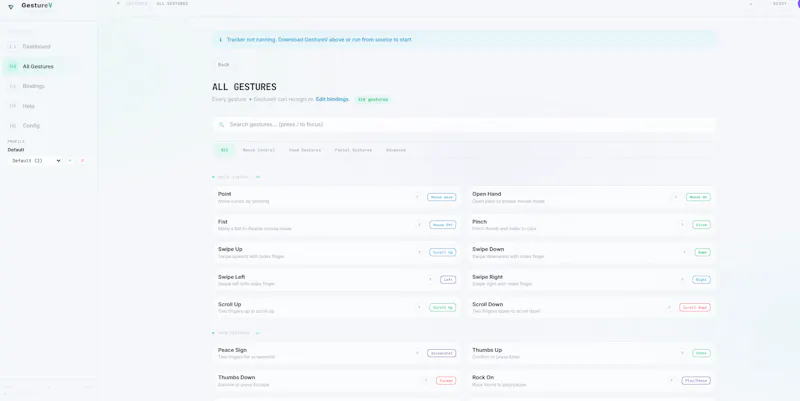800x401 pixels.
Task: Switch to the Hand Gestures filter tab
Action: click(305, 150)
